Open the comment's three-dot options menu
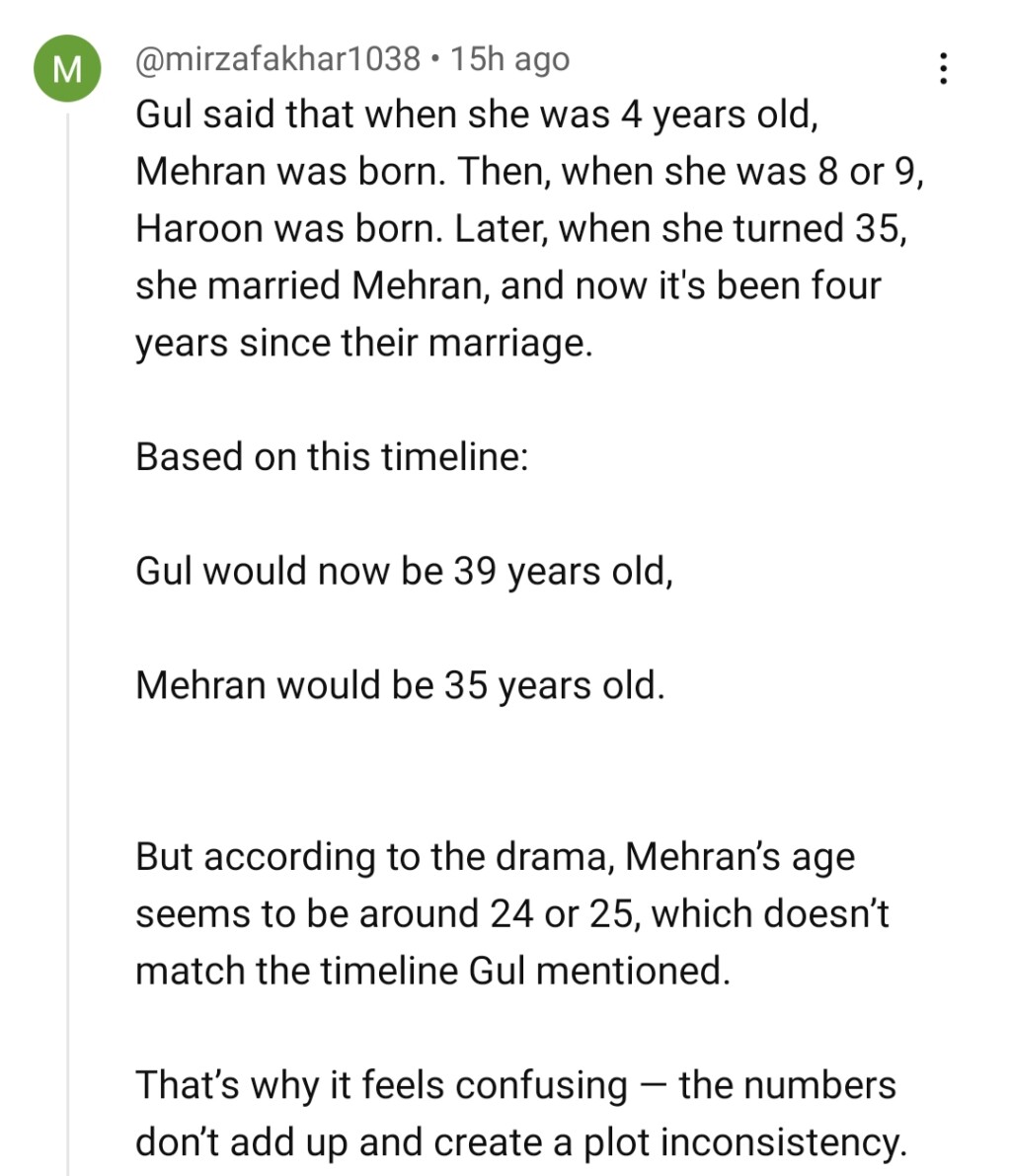Image resolution: width=1011 pixels, height=1176 pixels. (944, 67)
